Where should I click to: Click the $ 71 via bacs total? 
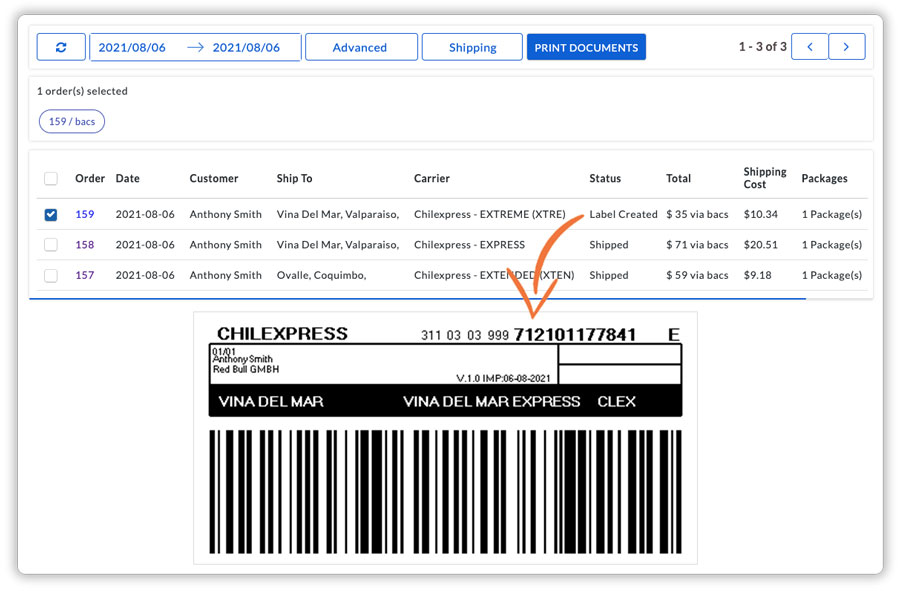click(697, 244)
